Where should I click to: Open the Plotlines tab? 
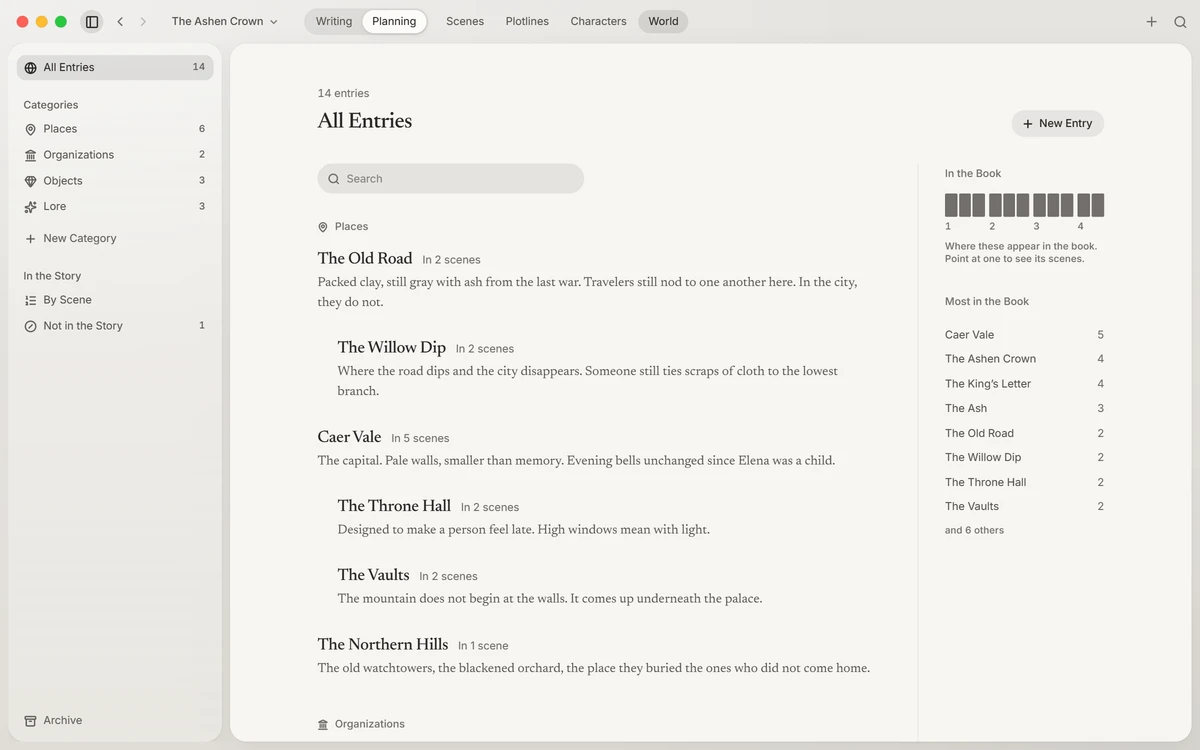tap(527, 21)
